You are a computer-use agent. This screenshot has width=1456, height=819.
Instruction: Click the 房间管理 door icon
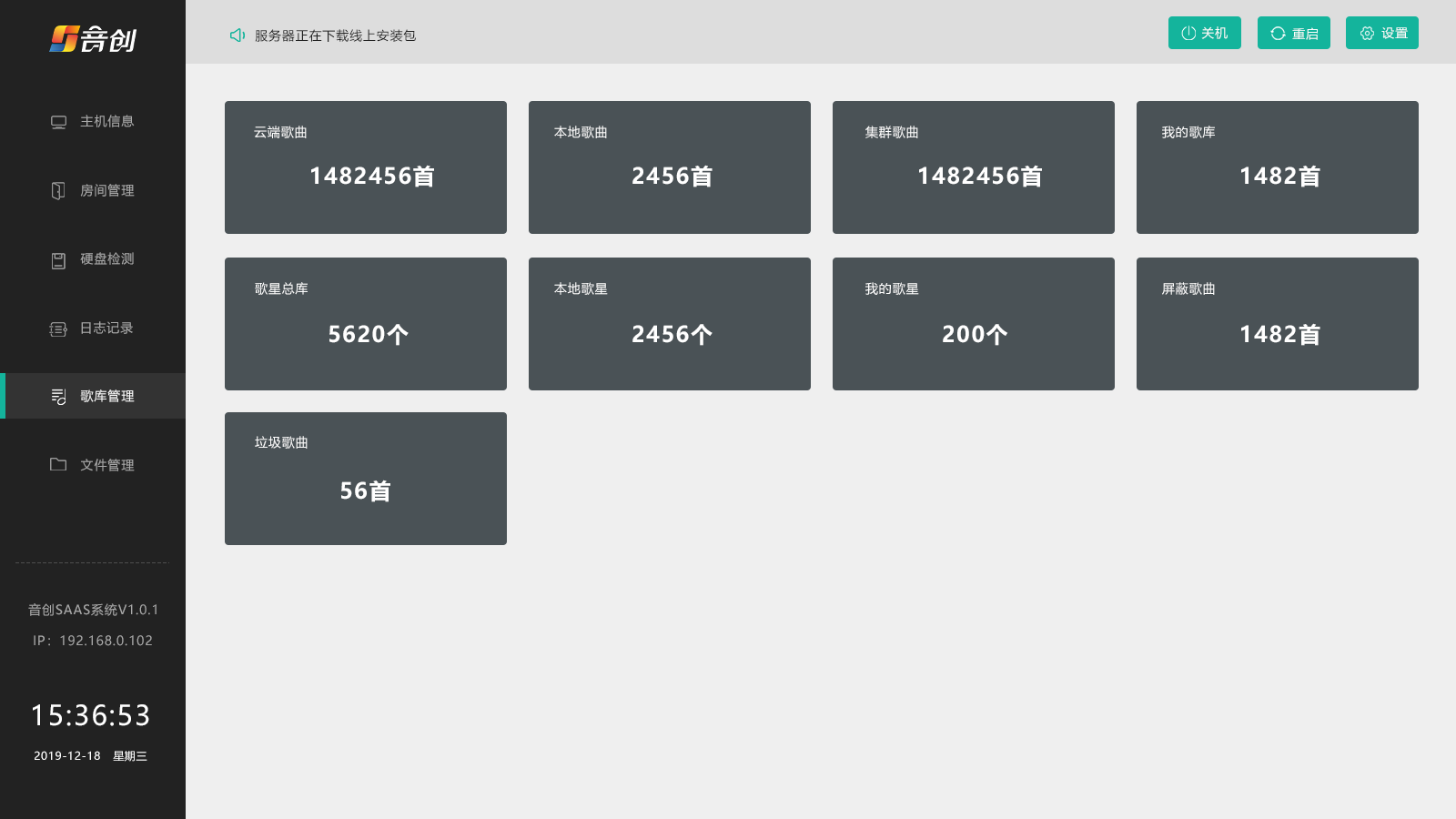click(x=58, y=190)
